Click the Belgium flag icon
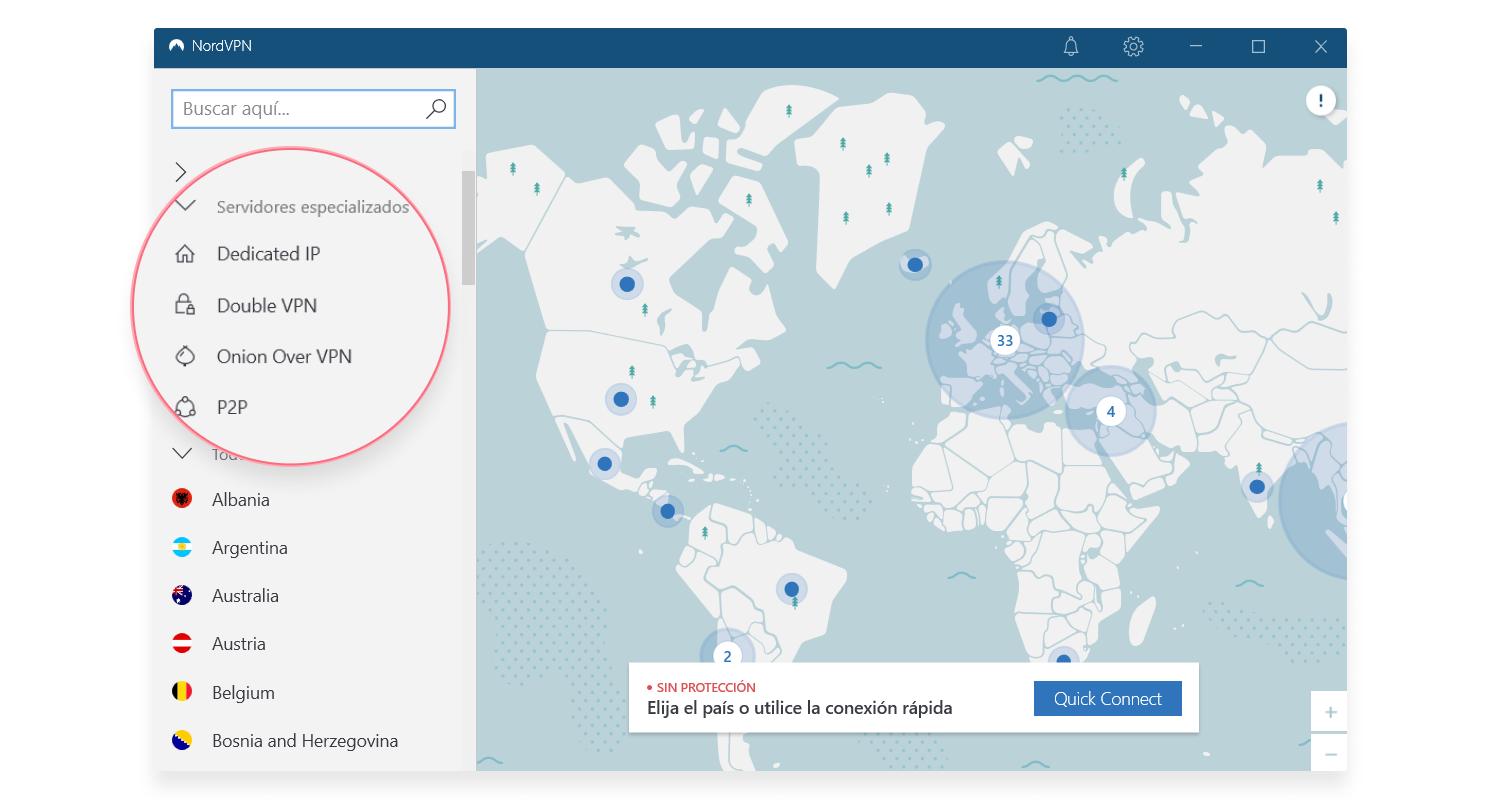The image size is (1500, 800). pos(182,692)
